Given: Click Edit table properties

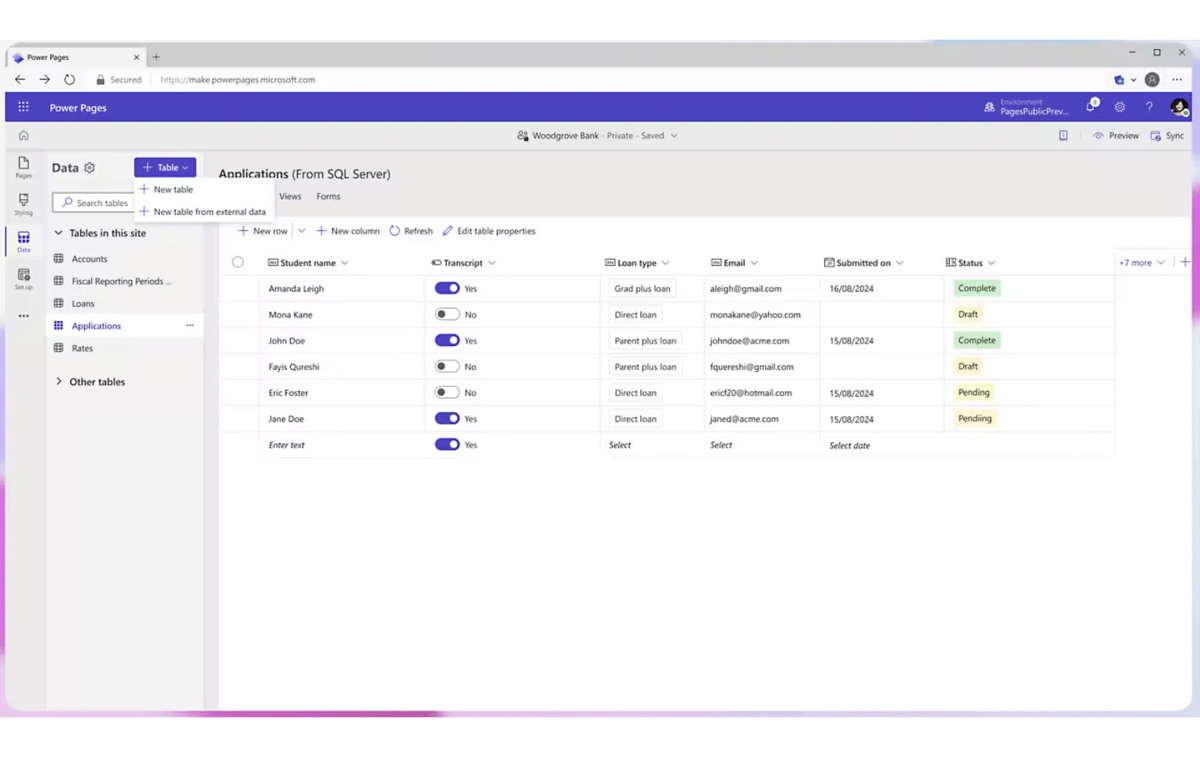Looking at the screenshot, I should 489,231.
